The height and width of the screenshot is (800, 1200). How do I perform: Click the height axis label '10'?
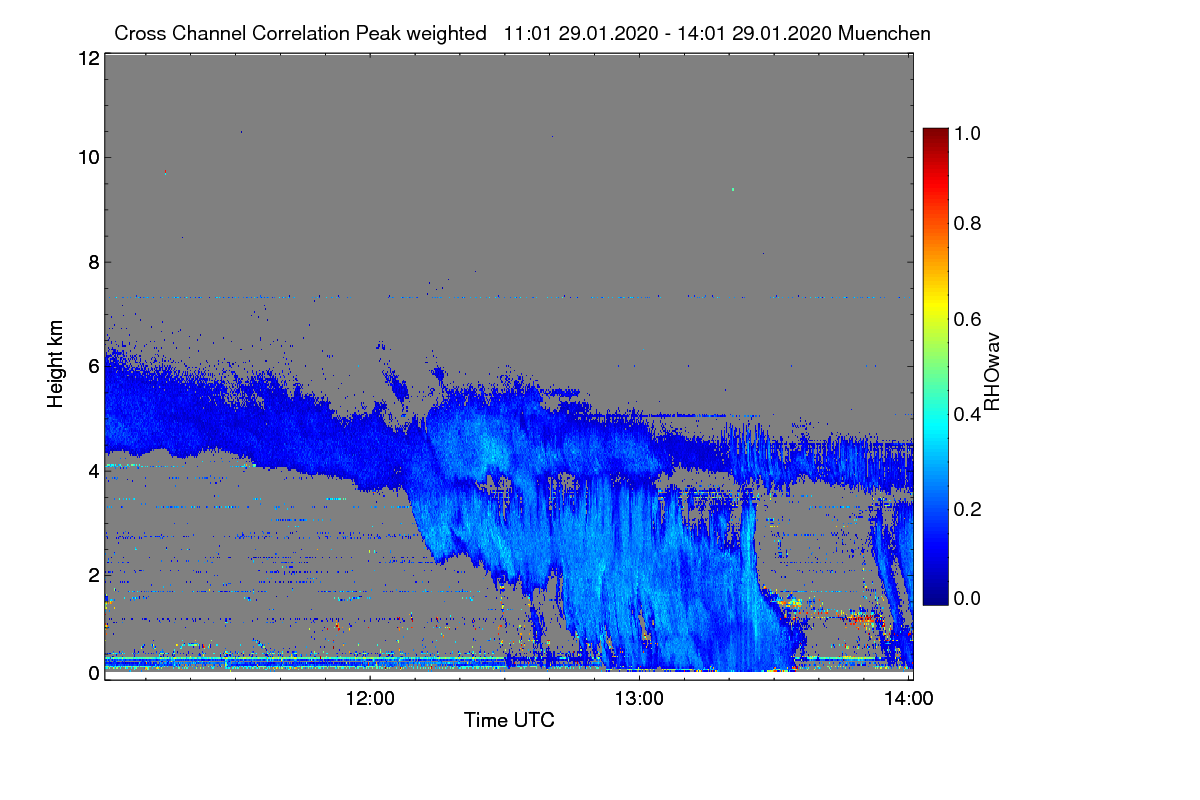point(87,157)
